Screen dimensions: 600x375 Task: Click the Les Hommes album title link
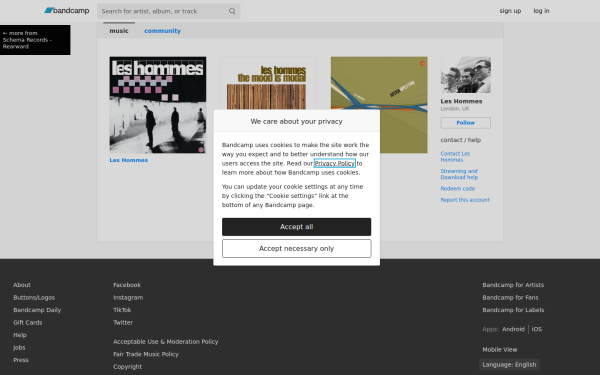point(129,160)
